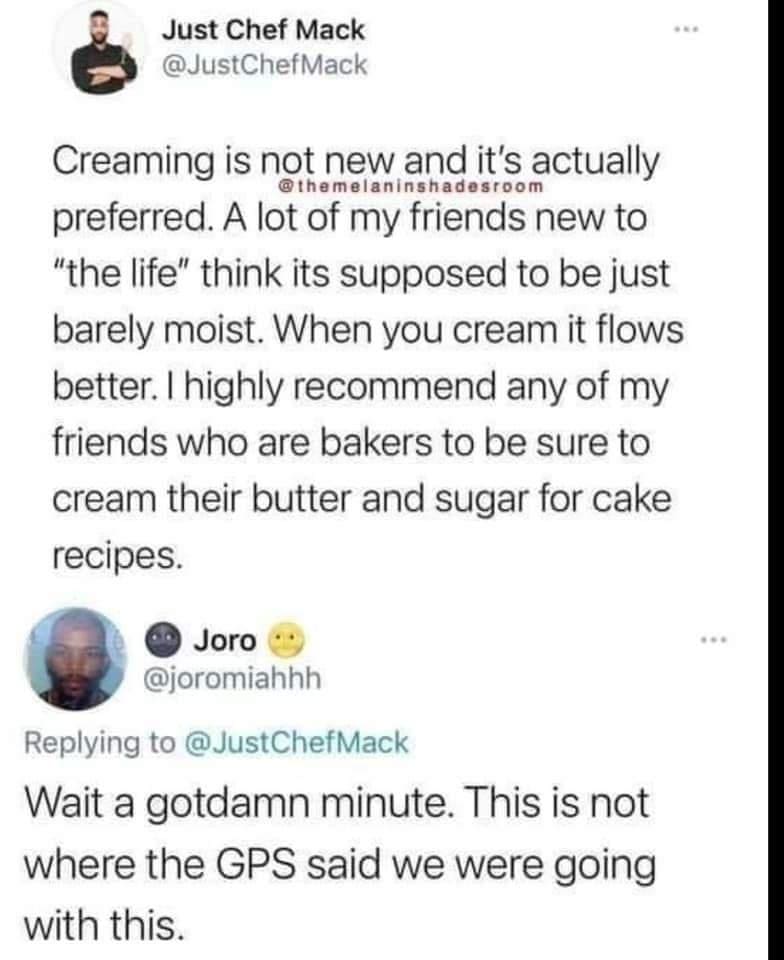
Task: Click the "Just Chef Mack" display name
Action: click(263, 30)
